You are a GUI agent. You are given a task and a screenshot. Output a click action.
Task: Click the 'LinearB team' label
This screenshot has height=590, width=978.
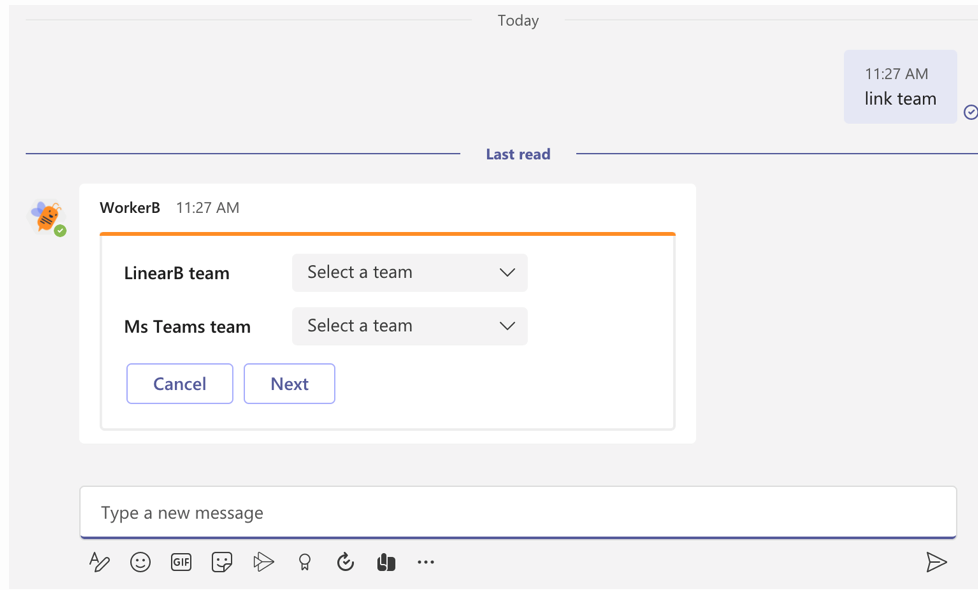(177, 273)
